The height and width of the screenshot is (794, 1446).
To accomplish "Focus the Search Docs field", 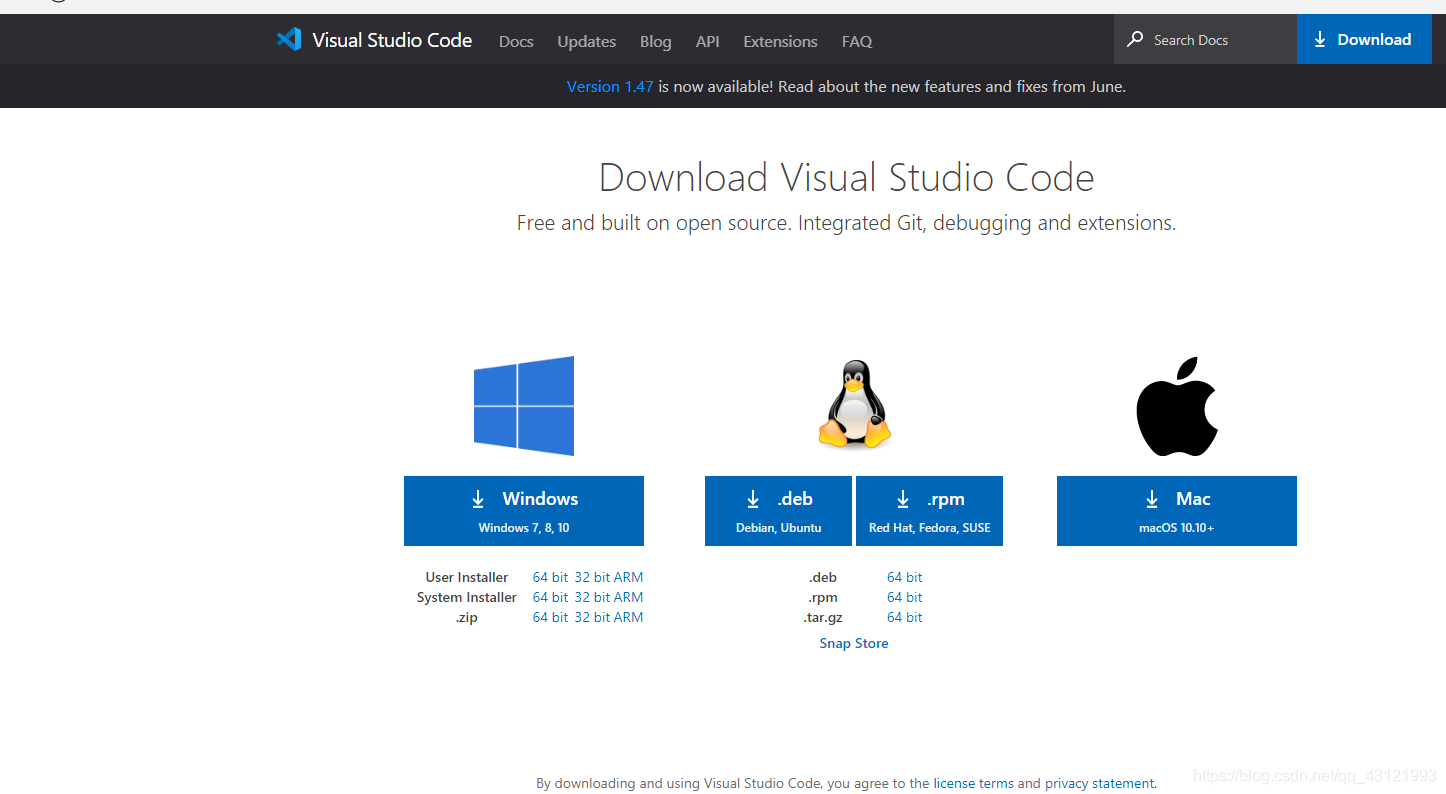I will pos(1205,40).
